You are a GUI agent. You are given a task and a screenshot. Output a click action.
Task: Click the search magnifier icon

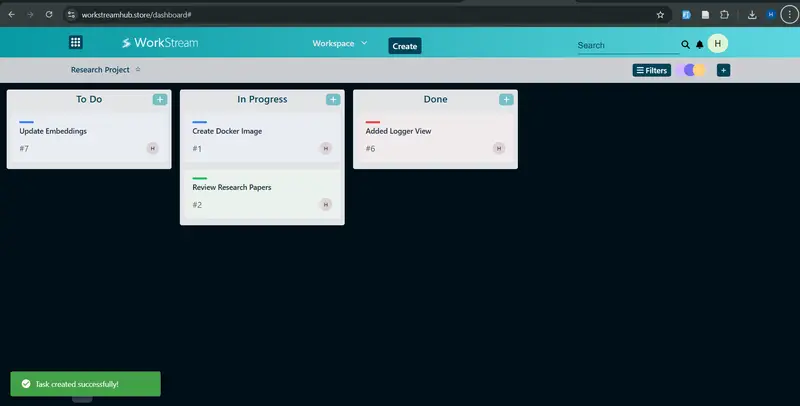pos(685,45)
